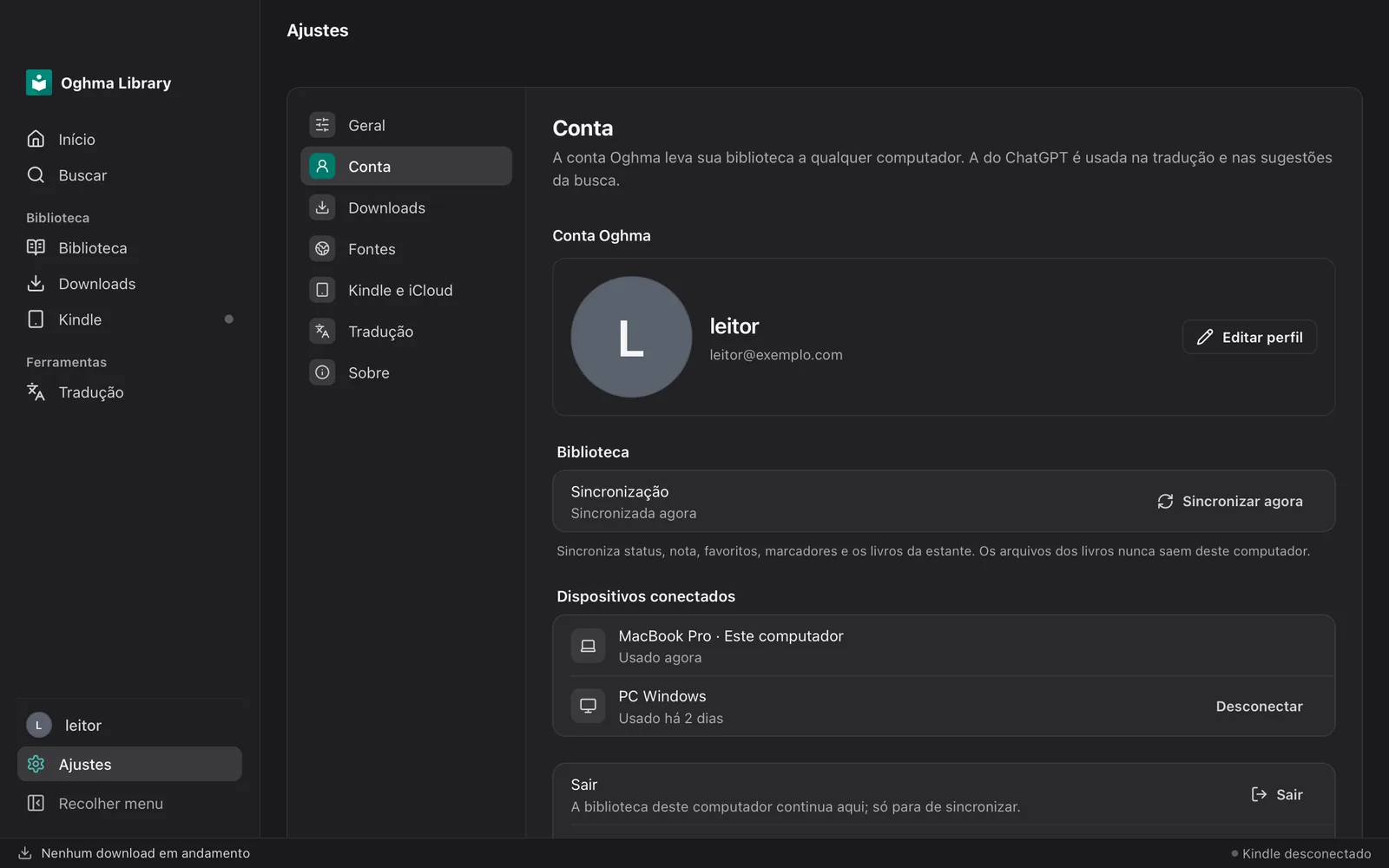Disconnect the PC Windows device
Image resolution: width=1389 pixels, height=868 pixels.
pos(1259,707)
